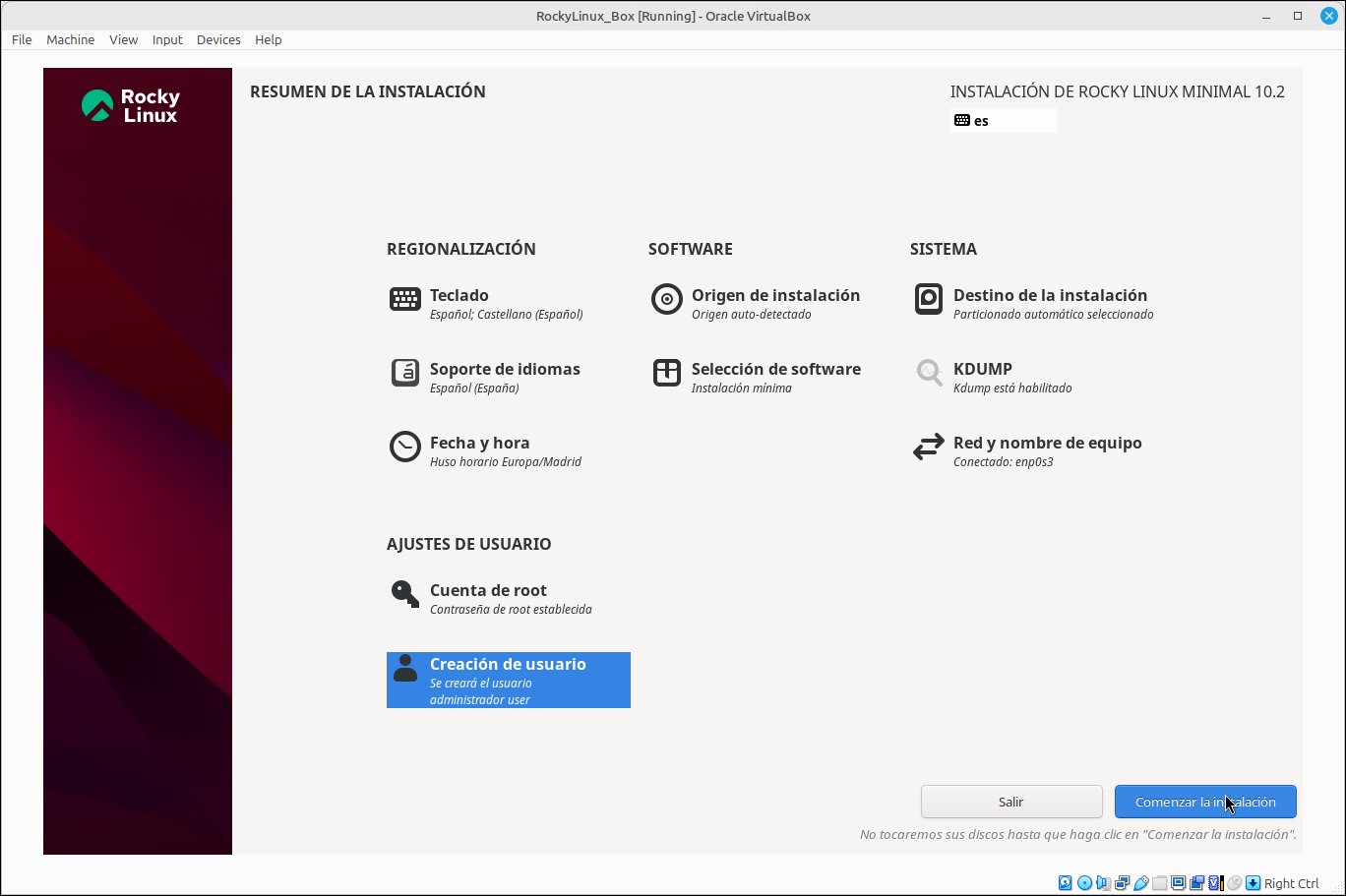The width and height of the screenshot is (1346, 896).
Task: Click the shared folders status bar indicator
Action: pos(1160,883)
